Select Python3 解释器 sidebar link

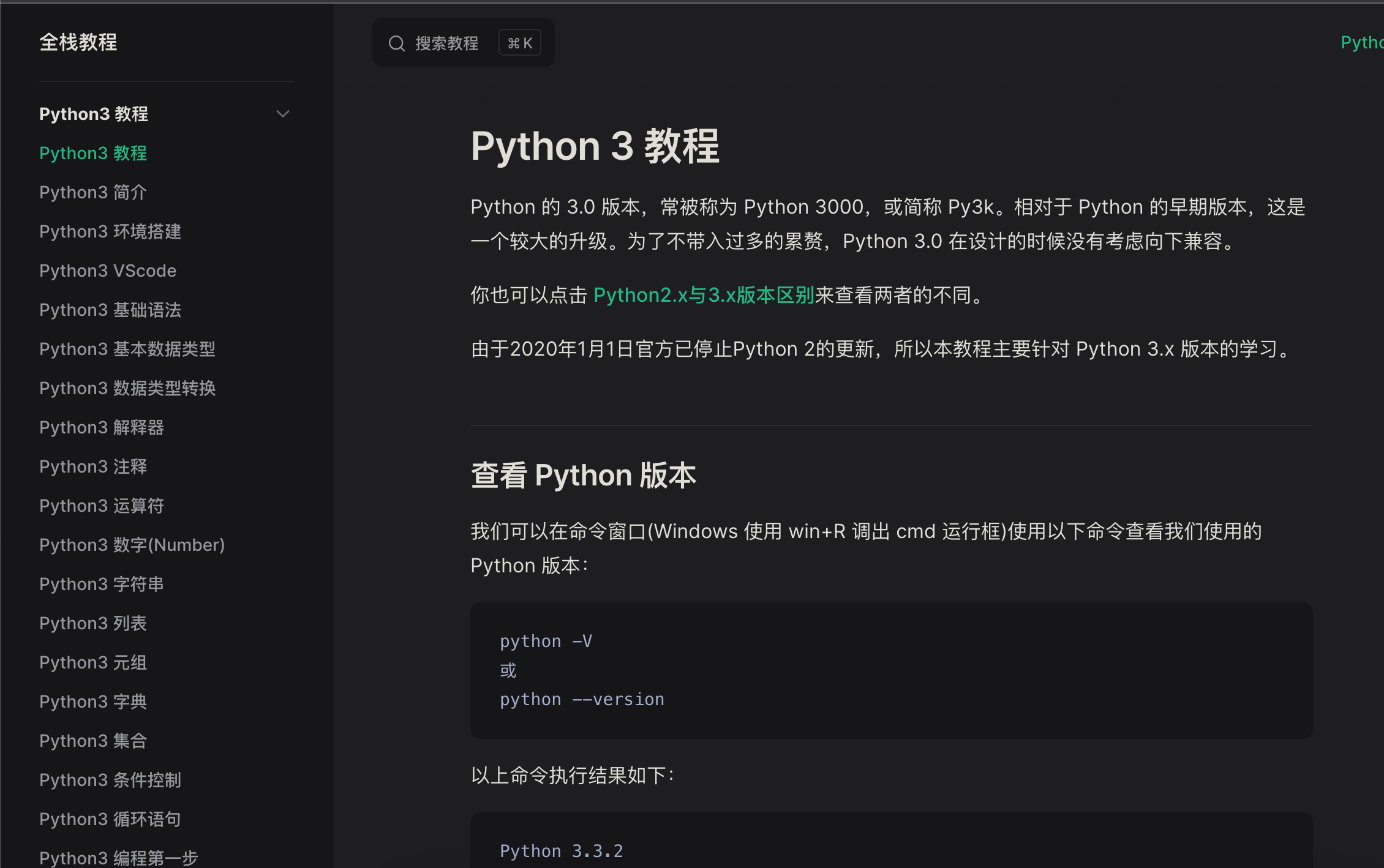[102, 427]
